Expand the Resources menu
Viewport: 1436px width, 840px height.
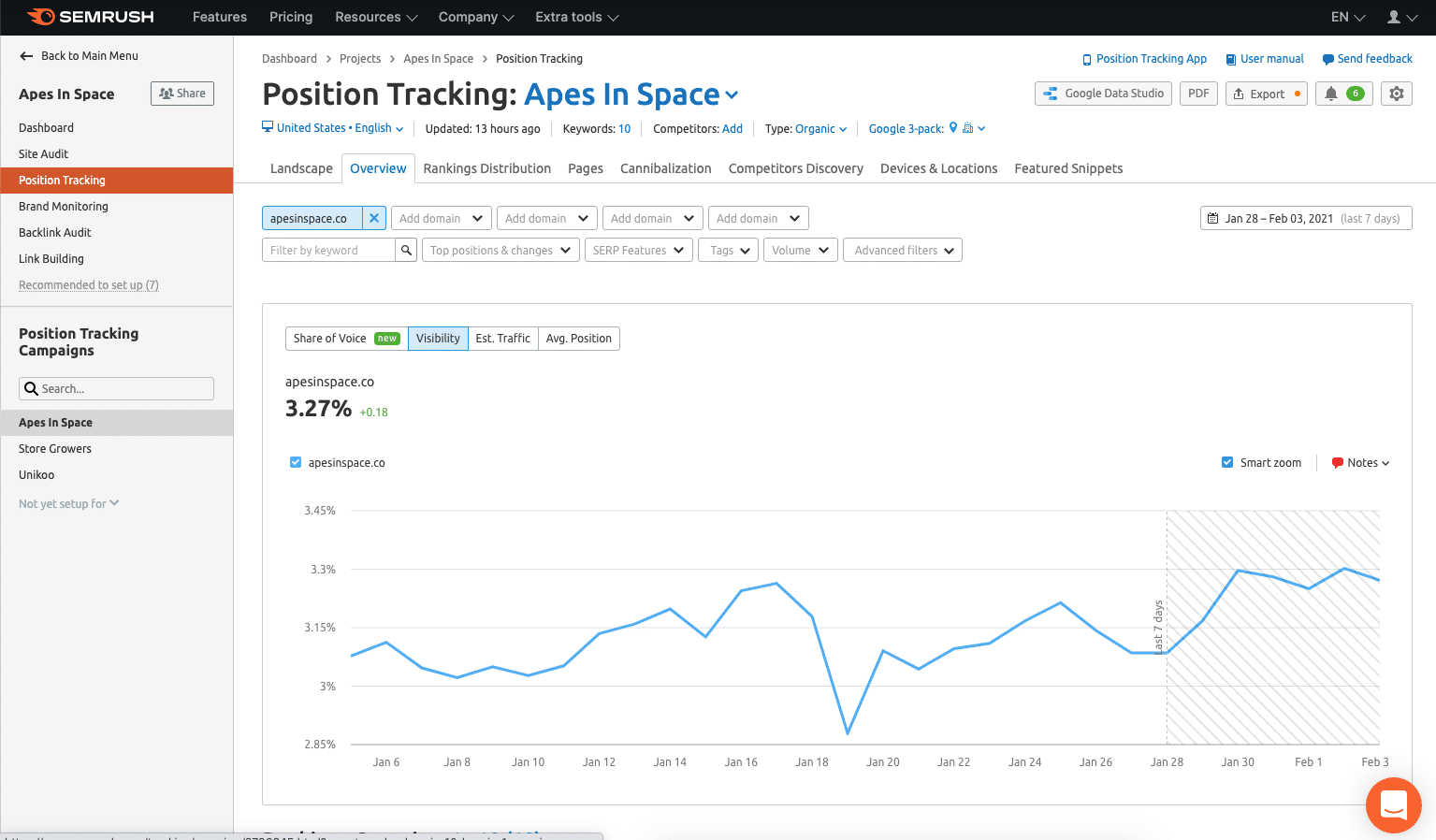point(376,17)
